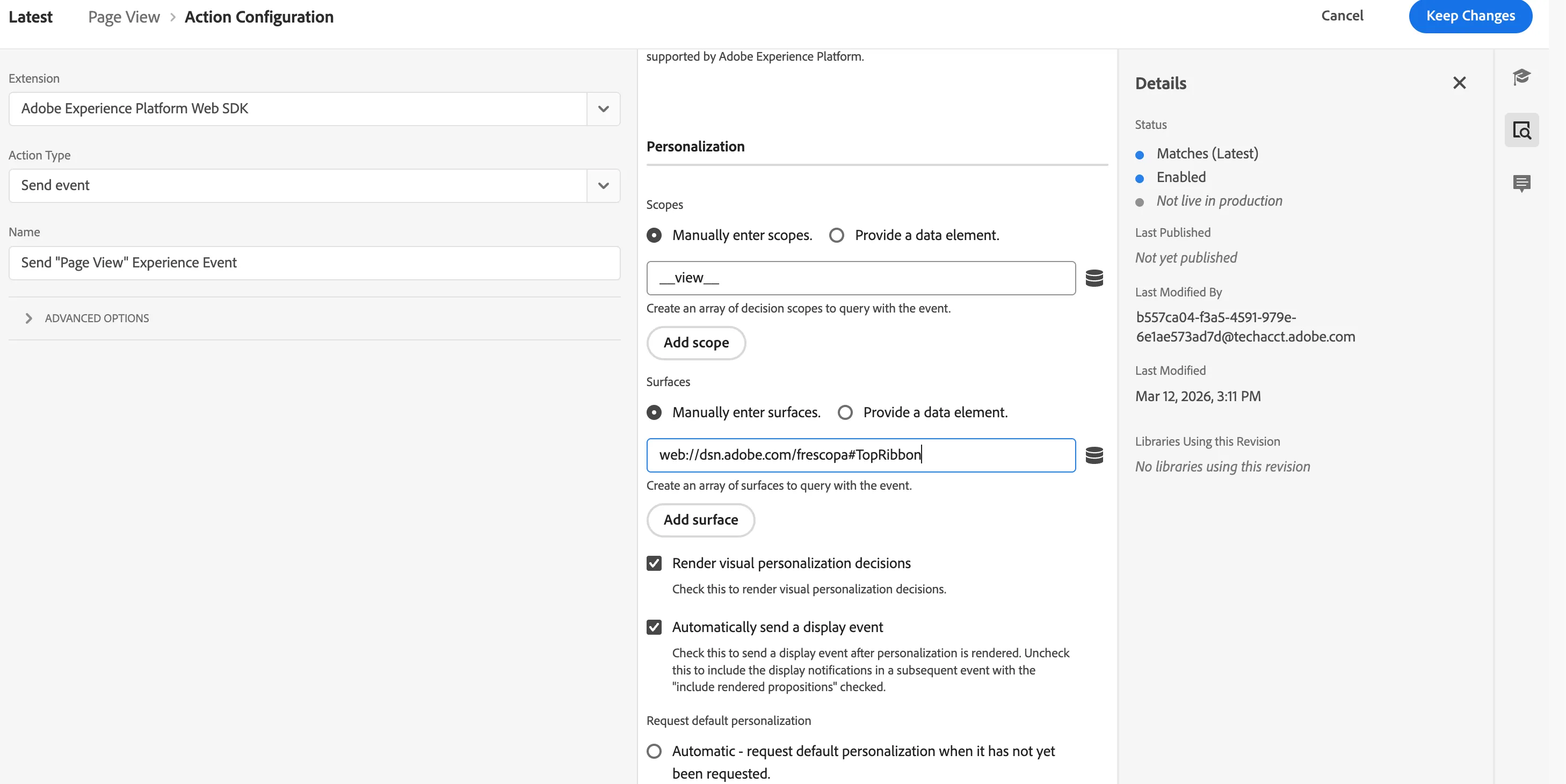The width and height of the screenshot is (1566, 784).
Task: Click the Personalization section heading
Action: (x=695, y=147)
